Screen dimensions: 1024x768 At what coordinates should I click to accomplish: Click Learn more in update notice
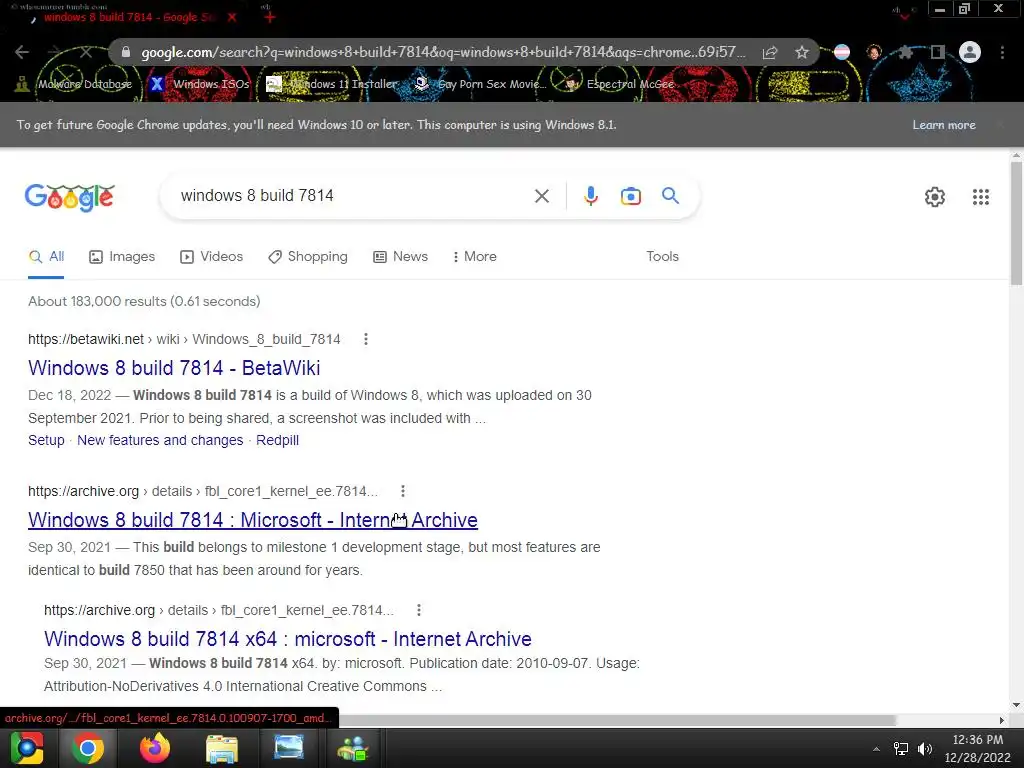(944, 125)
